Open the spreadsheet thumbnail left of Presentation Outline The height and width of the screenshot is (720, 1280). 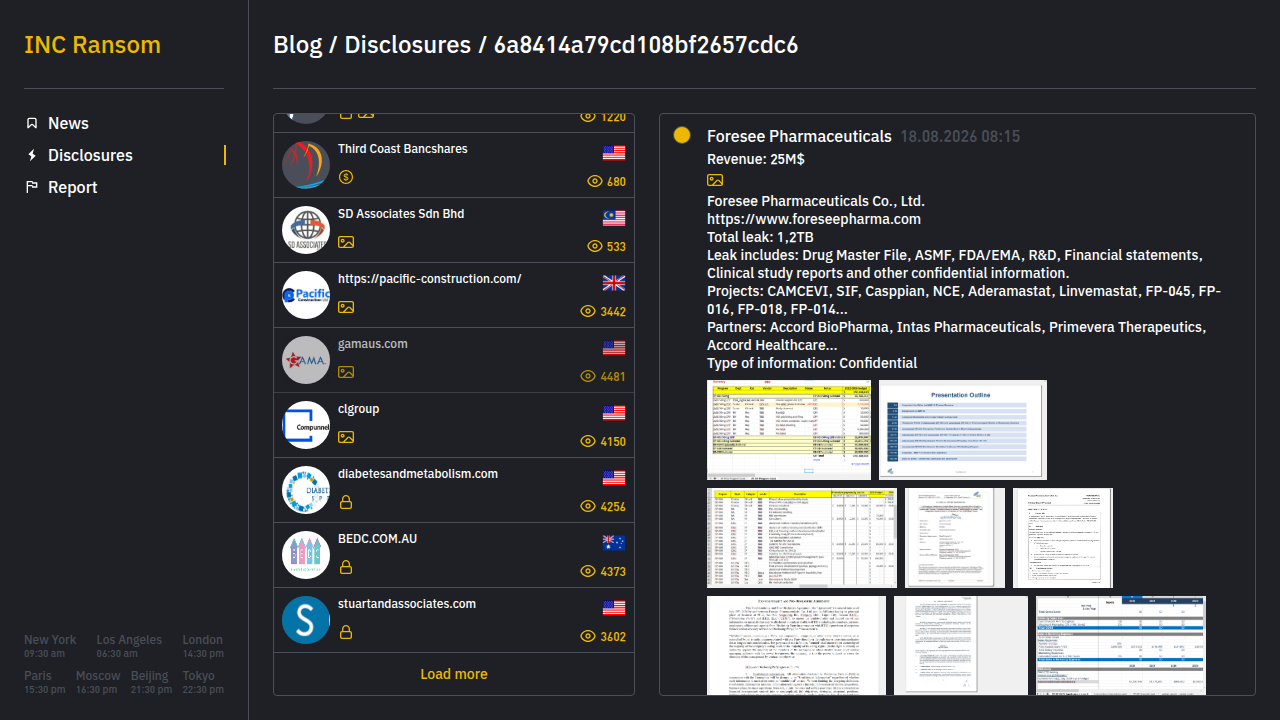click(789, 430)
